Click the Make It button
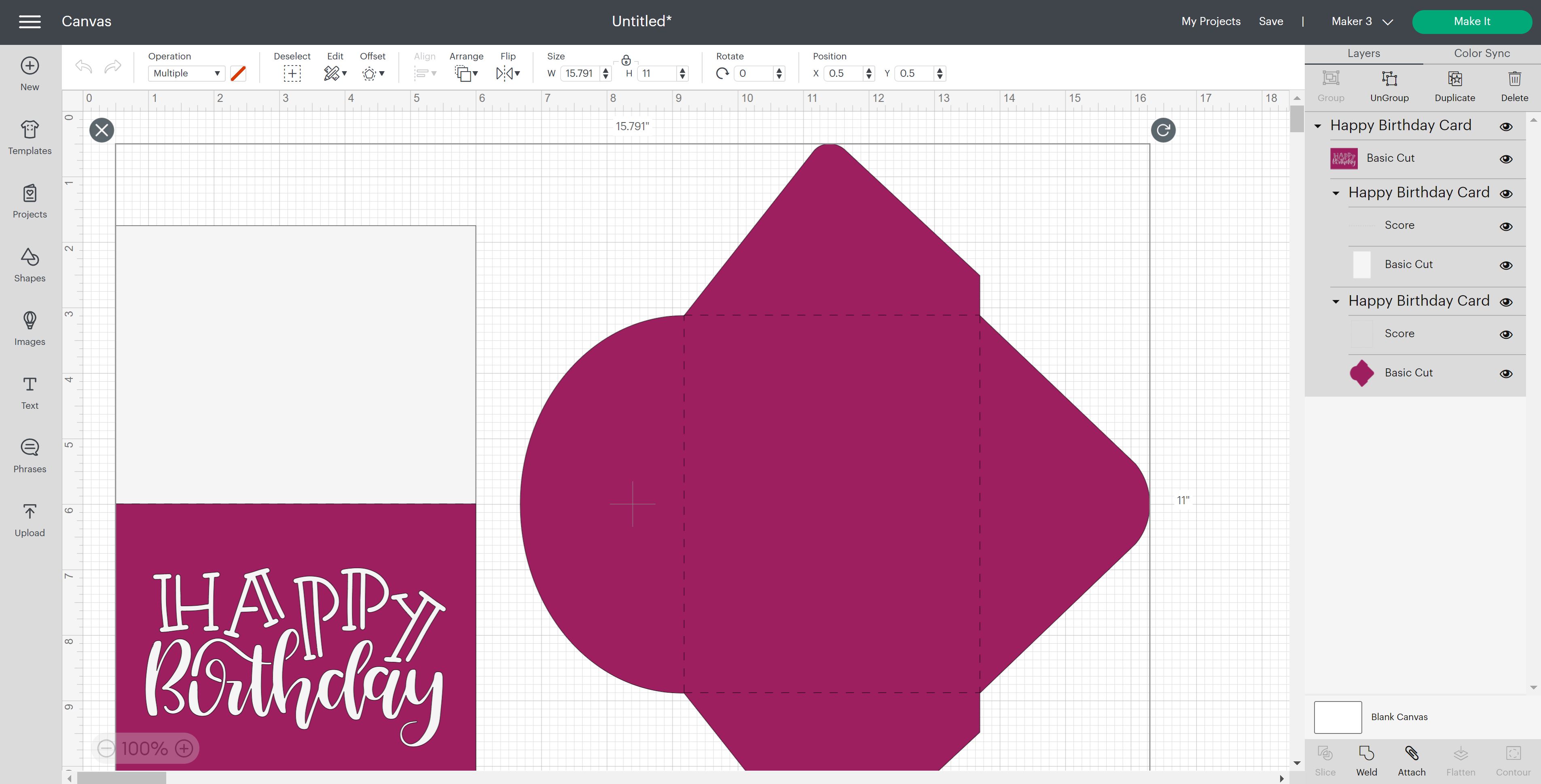Screen dimensions: 1541x784 (x=1472, y=21)
